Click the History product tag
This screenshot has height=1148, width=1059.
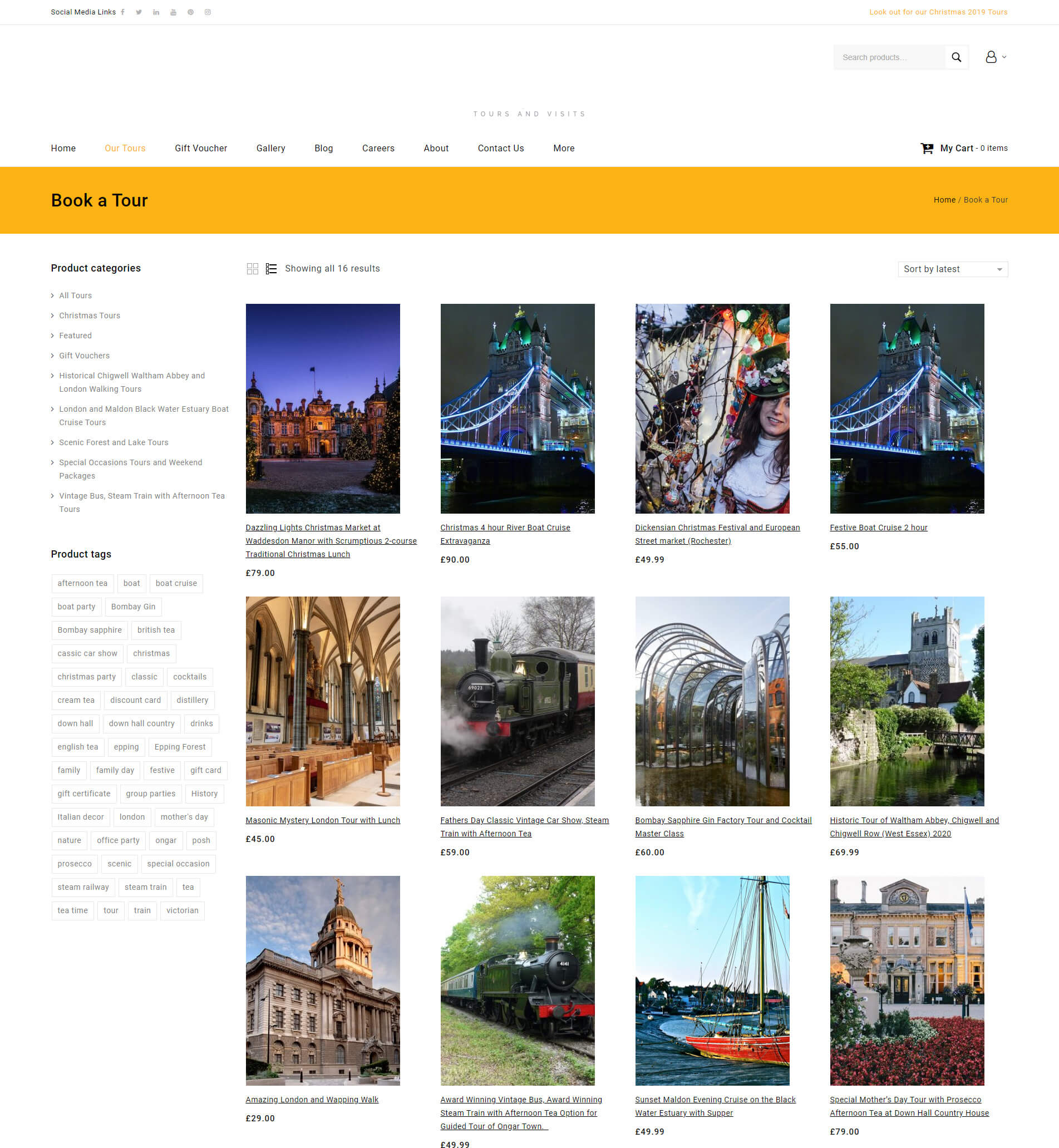click(205, 795)
